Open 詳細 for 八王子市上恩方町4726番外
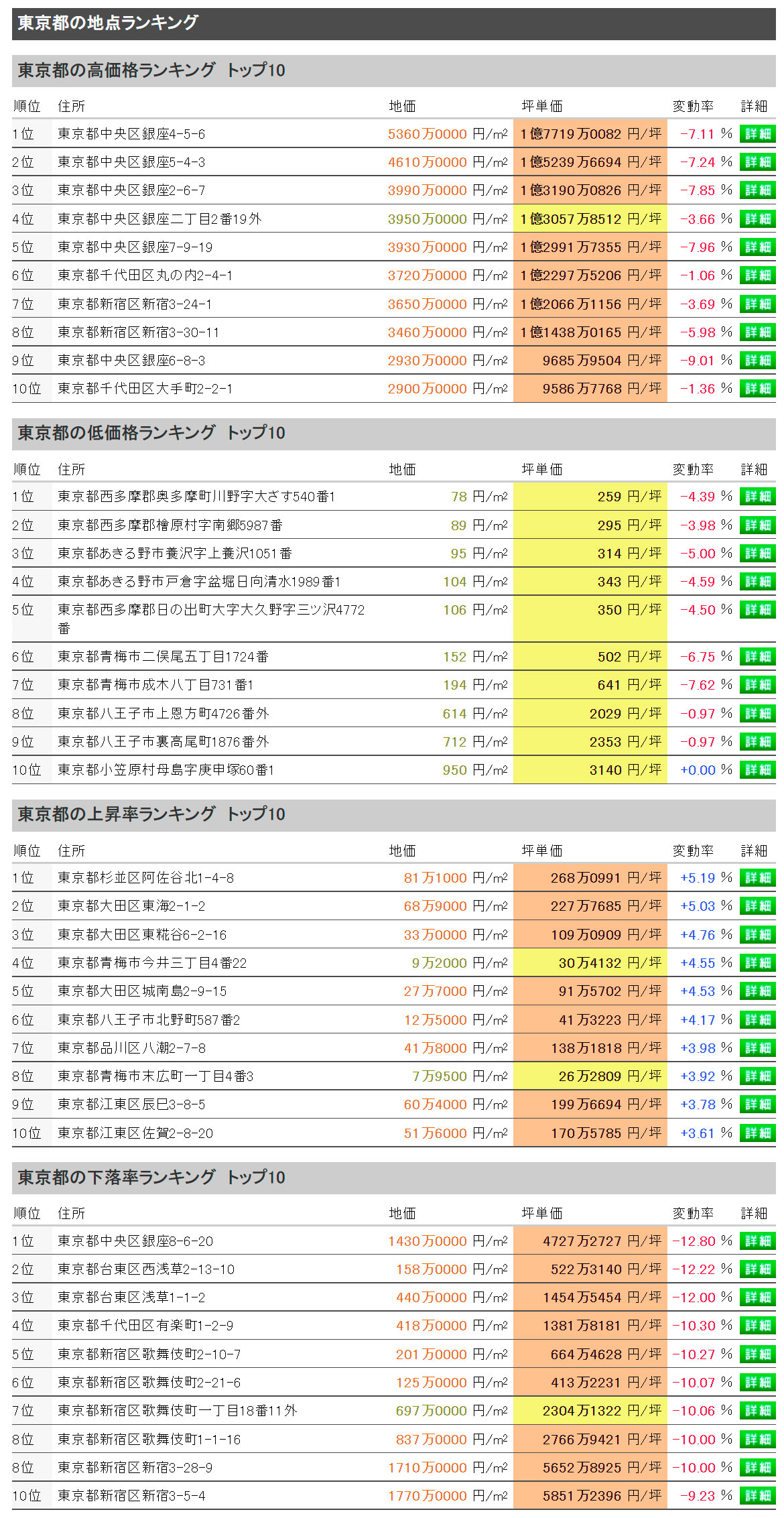This screenshot has width=784, height=1518. tap(757, 714)
